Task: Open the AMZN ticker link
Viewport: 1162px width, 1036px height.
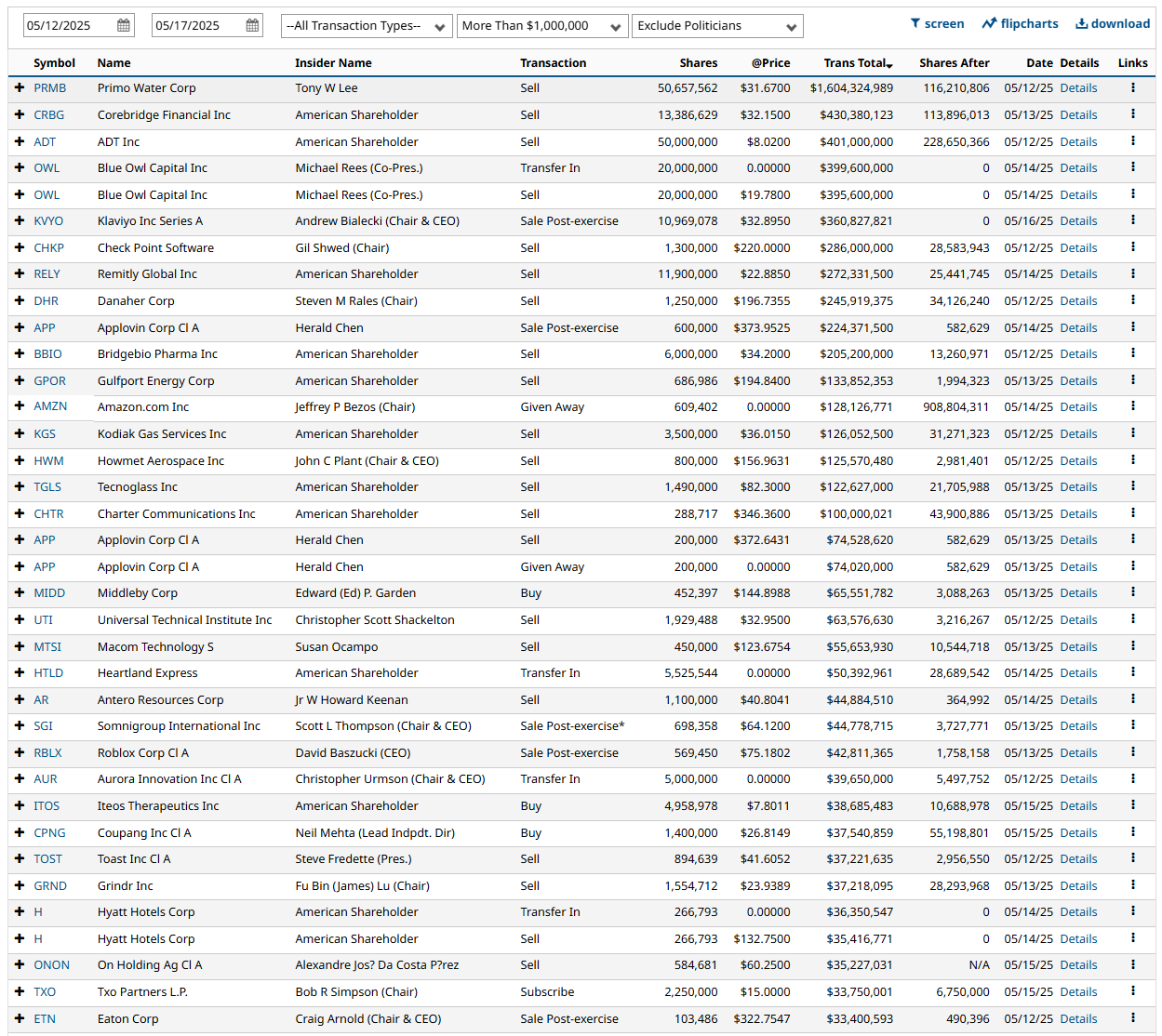Action: pos(50,406)
